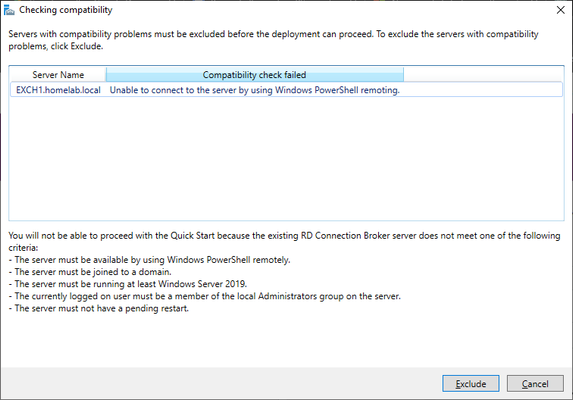Click the line about joining a domain

pyautogui.click(x=90, y=272)
